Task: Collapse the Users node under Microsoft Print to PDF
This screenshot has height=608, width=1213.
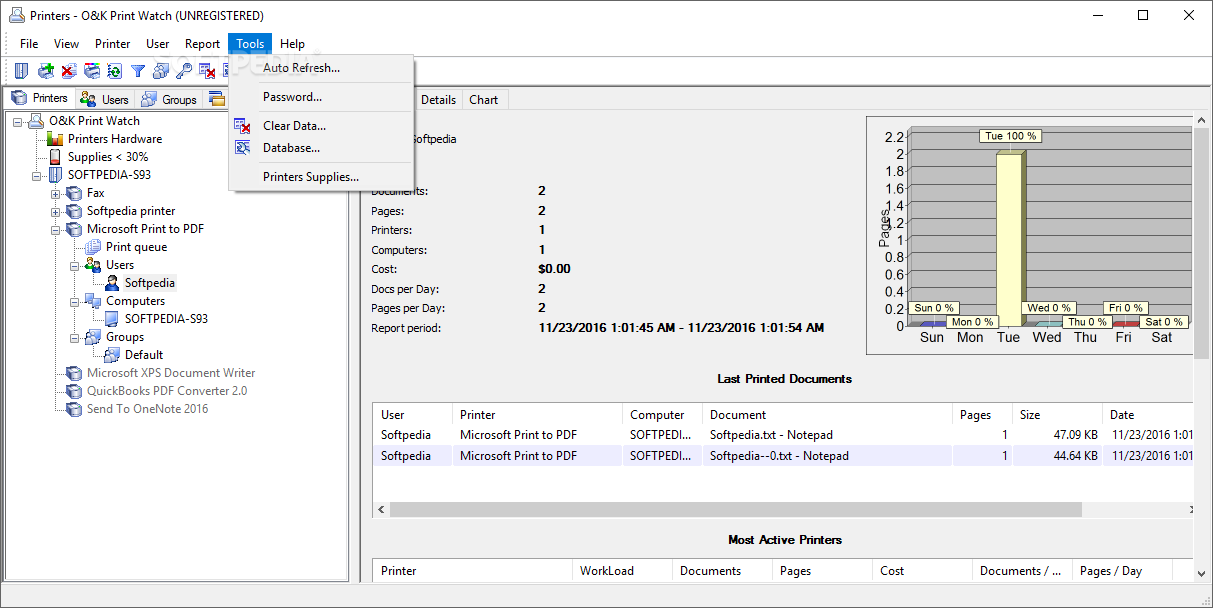Action: tap(75, 265)
